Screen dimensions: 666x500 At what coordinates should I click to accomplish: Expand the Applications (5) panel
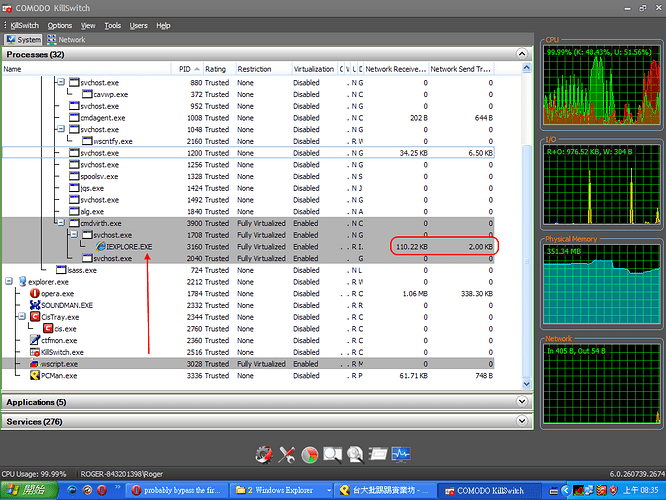click(522, 401)
